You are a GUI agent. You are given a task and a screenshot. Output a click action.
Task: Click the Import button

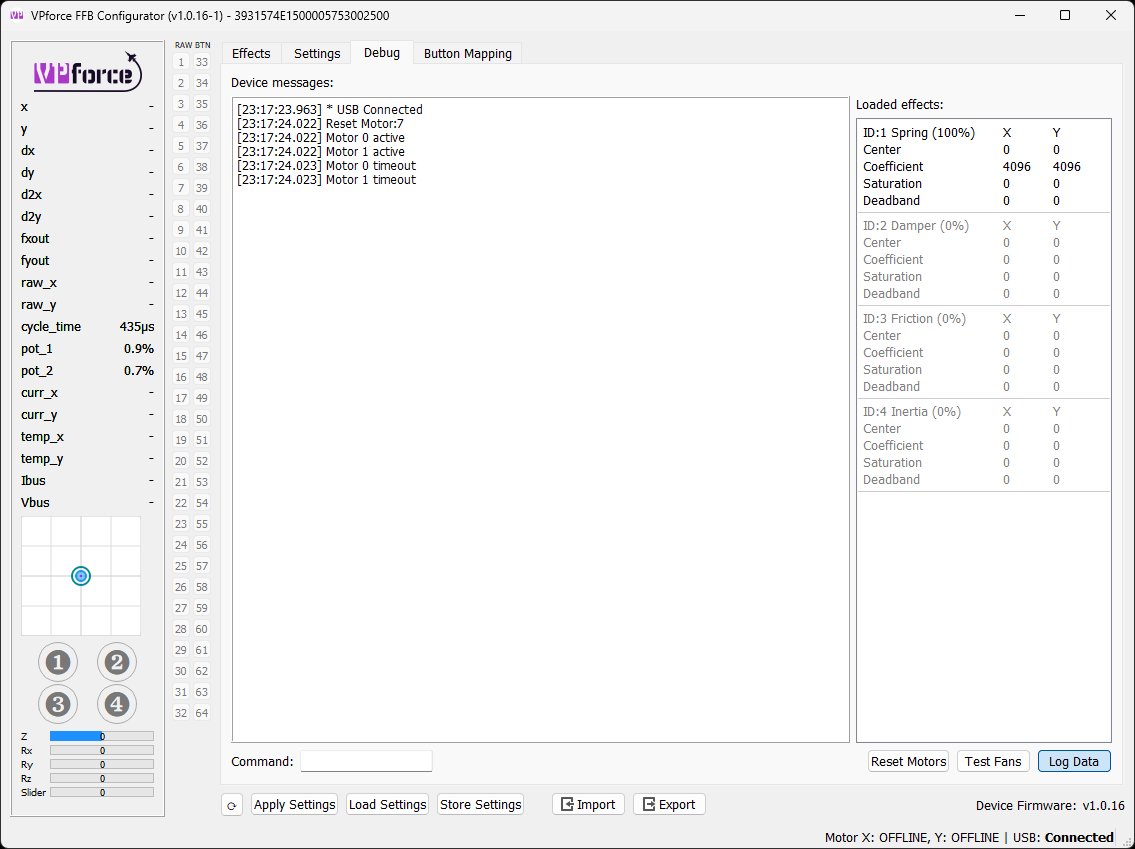point(588,805)
